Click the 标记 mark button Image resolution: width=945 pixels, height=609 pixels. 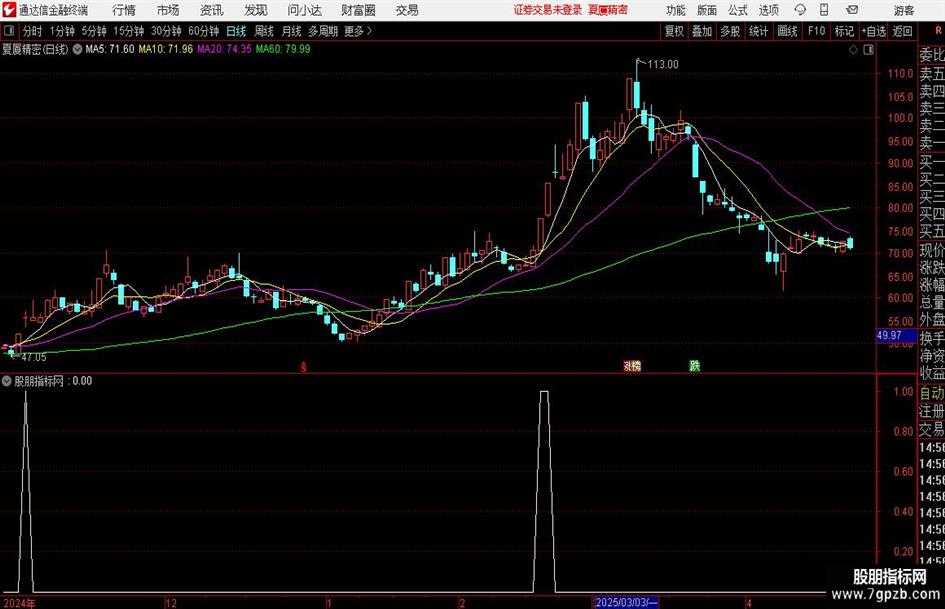pos(844,31)
